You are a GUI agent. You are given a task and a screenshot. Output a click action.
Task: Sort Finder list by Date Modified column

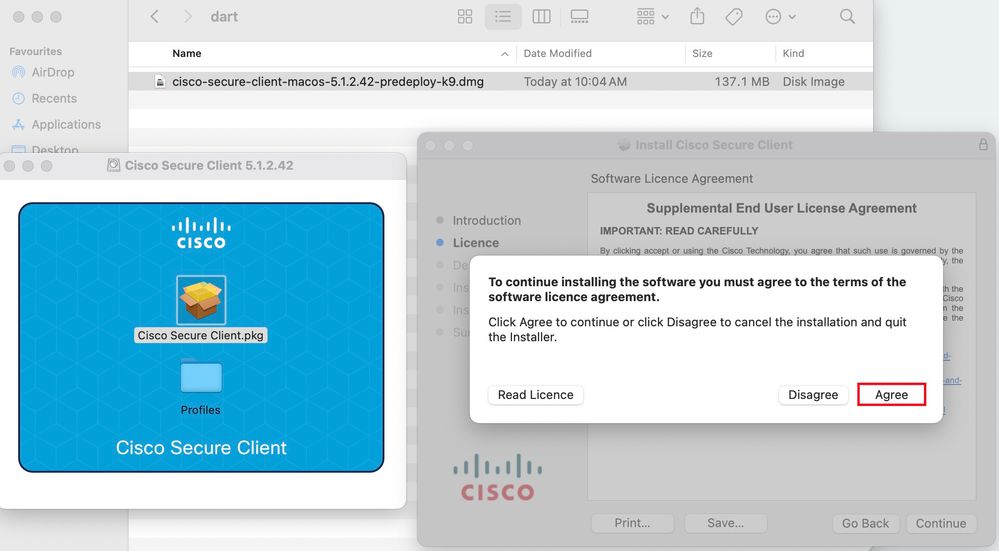pyautogui.click(x=557, y=54)
